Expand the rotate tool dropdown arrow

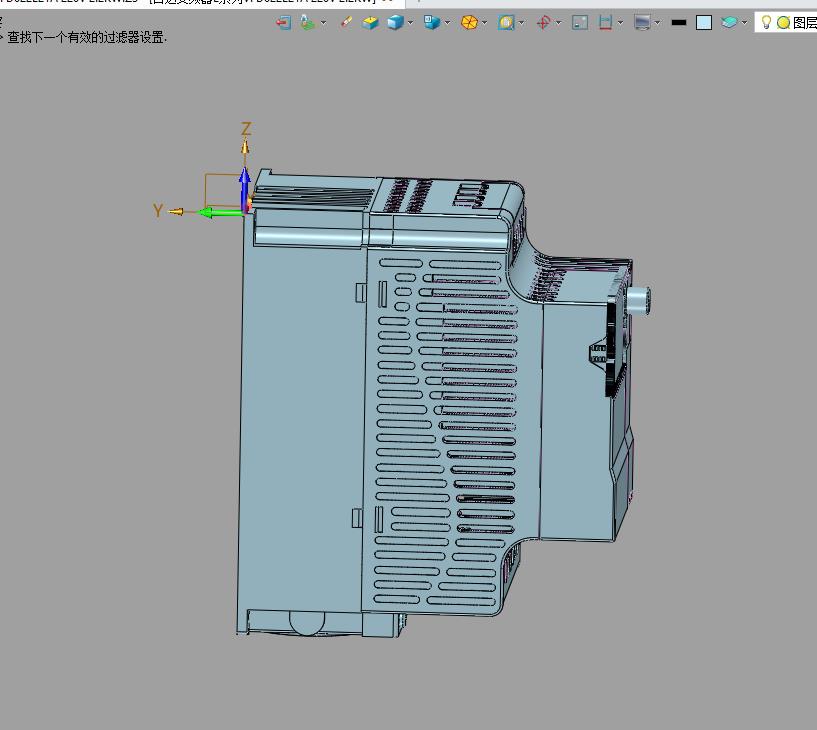point(559,22)
